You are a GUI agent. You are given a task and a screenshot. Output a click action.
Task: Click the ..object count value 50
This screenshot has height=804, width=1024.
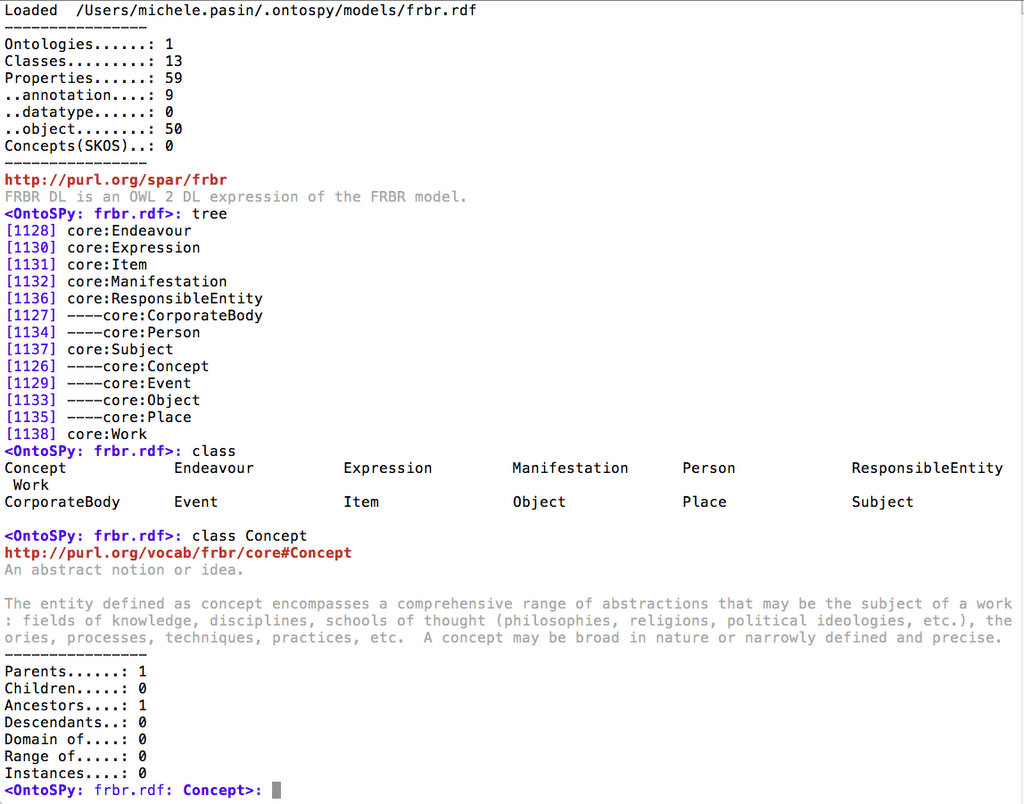174,129
